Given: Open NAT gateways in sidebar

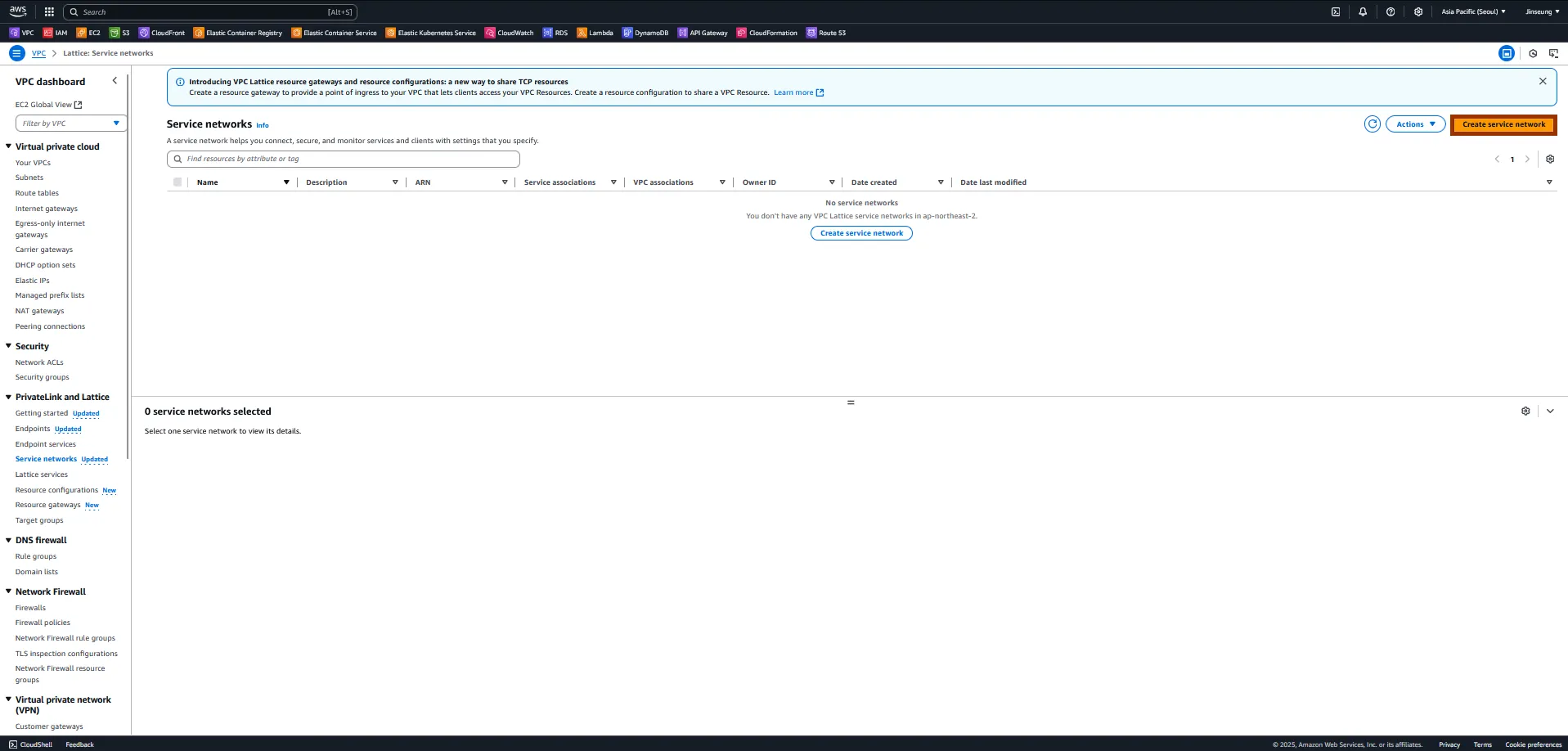Looking at the screenshot, I should pos(39,311).
